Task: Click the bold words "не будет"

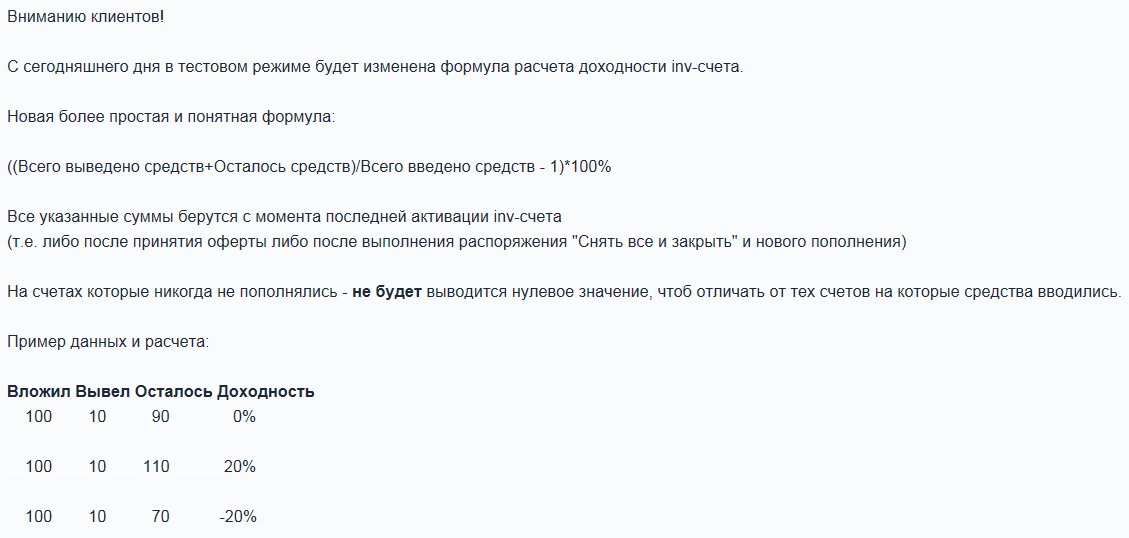Action: [387, 291]
